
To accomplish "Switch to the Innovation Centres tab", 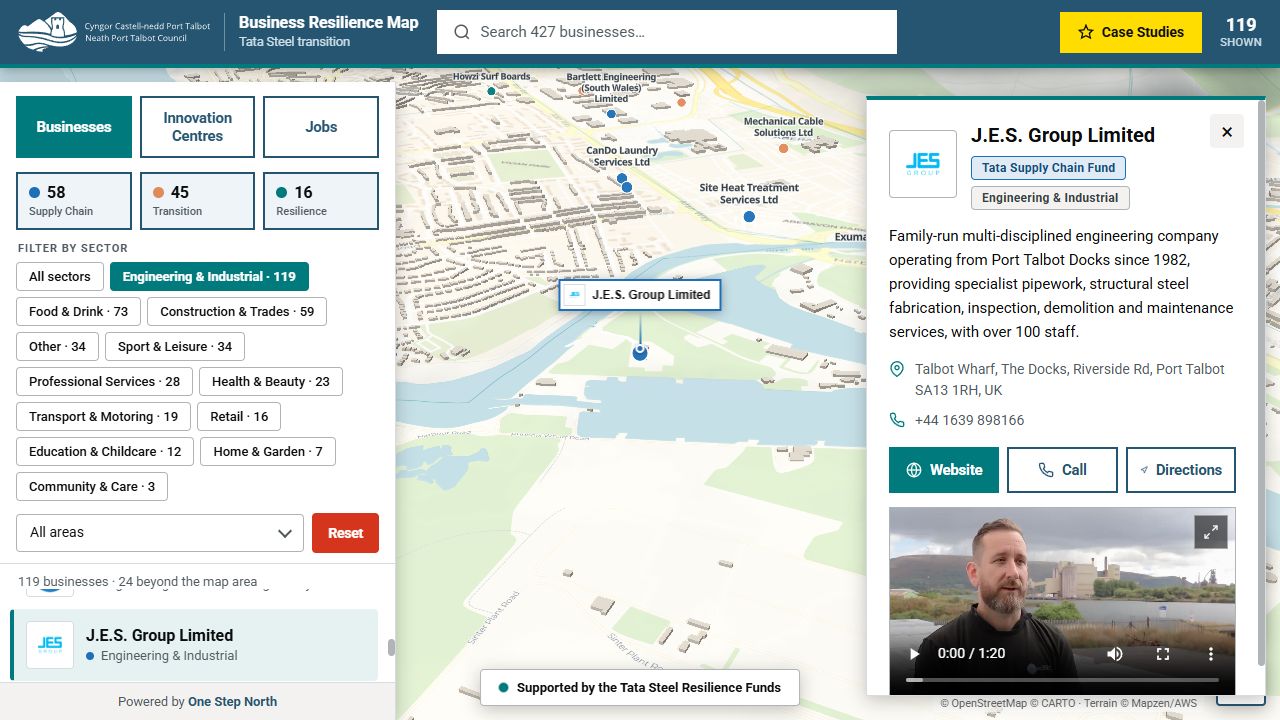I will (x=197, y=127).
